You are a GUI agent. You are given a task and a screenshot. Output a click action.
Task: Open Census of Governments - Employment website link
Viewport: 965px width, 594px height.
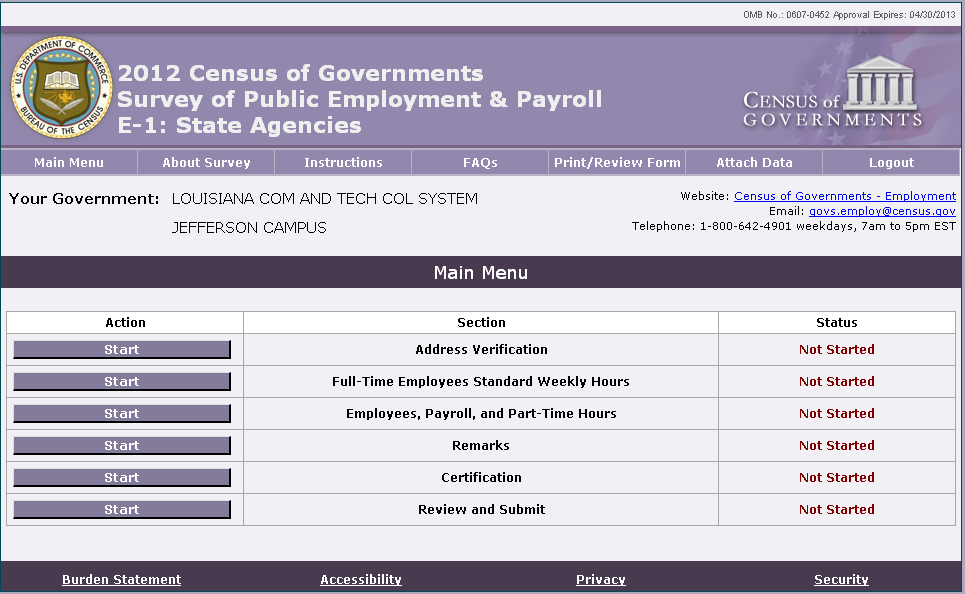pyautogui.click(x=845, y=196)
